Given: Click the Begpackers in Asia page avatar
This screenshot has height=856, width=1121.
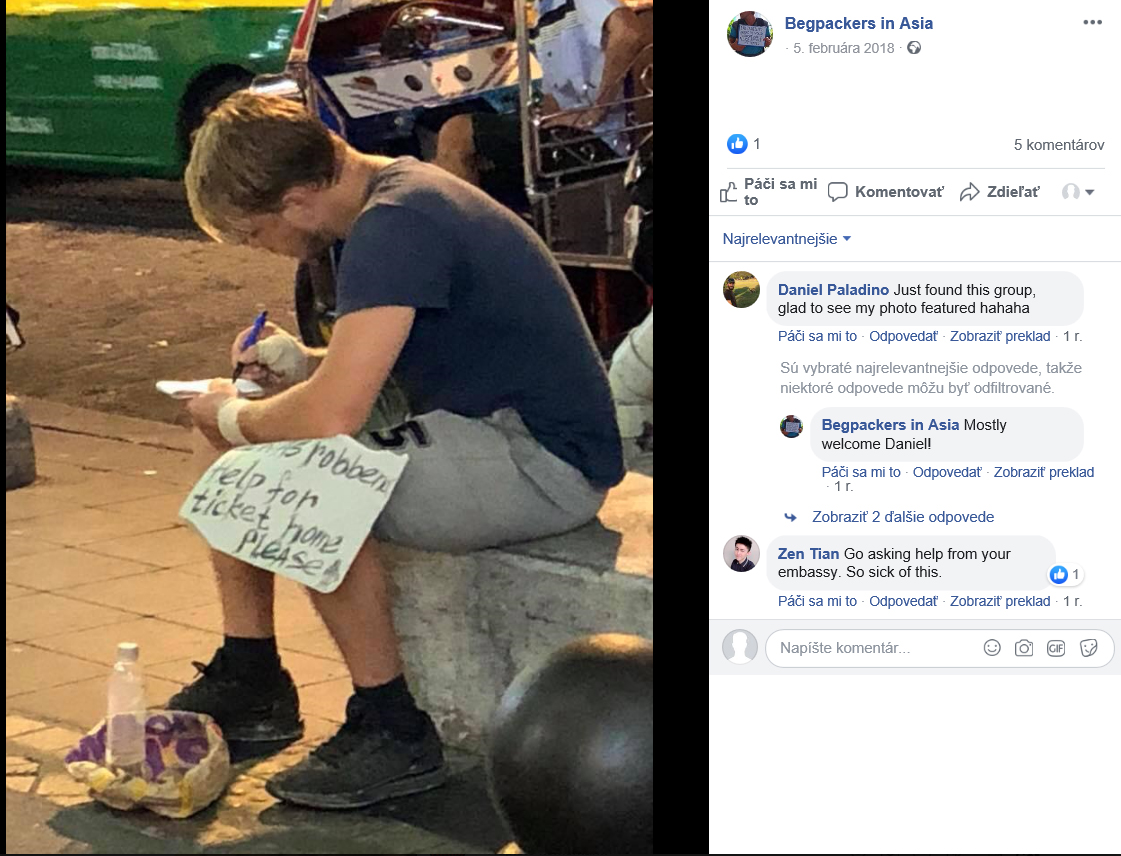Looking at the screenshot, I should [750, 34].
